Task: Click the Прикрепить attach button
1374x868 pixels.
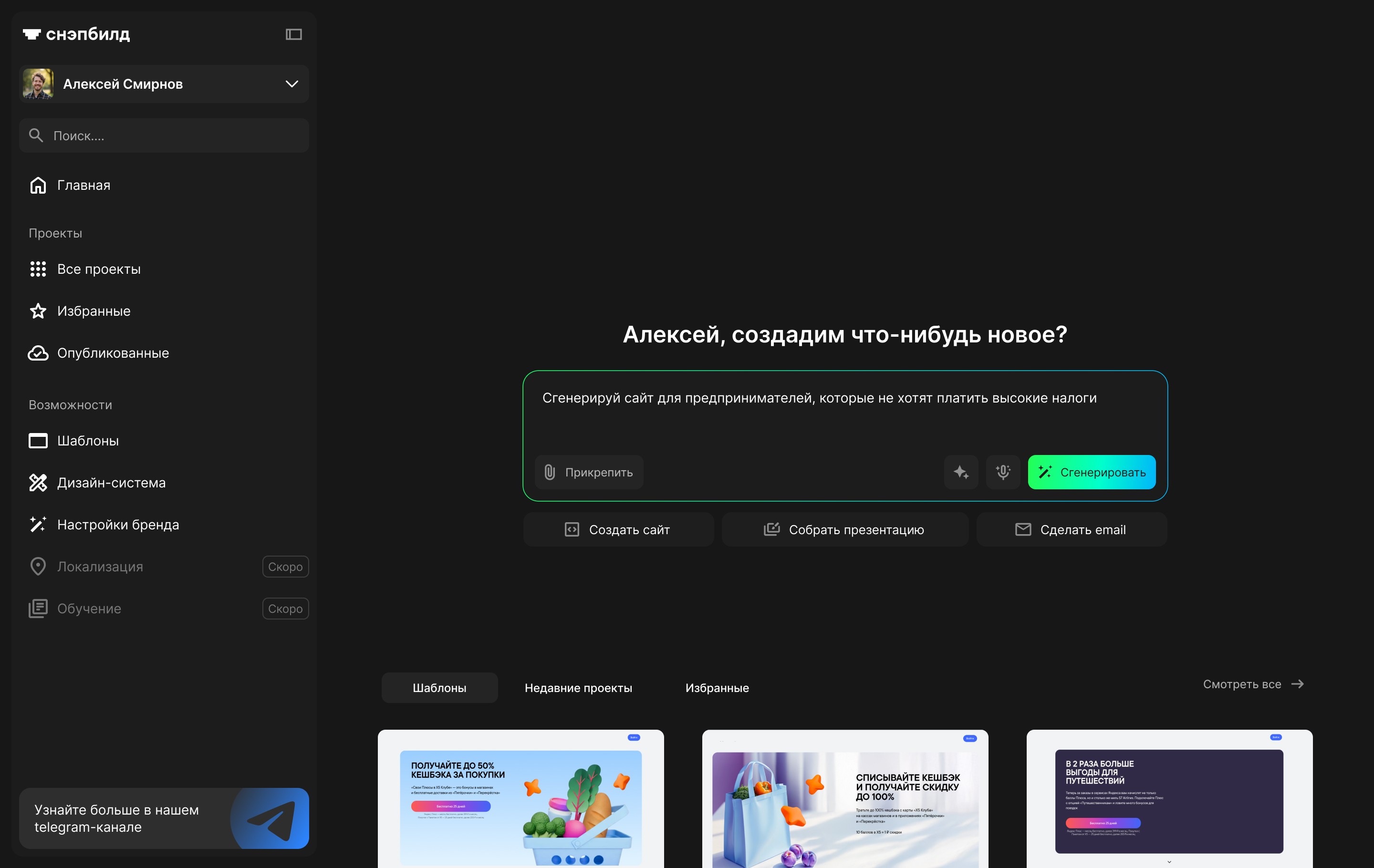Action: click(589, 472)
